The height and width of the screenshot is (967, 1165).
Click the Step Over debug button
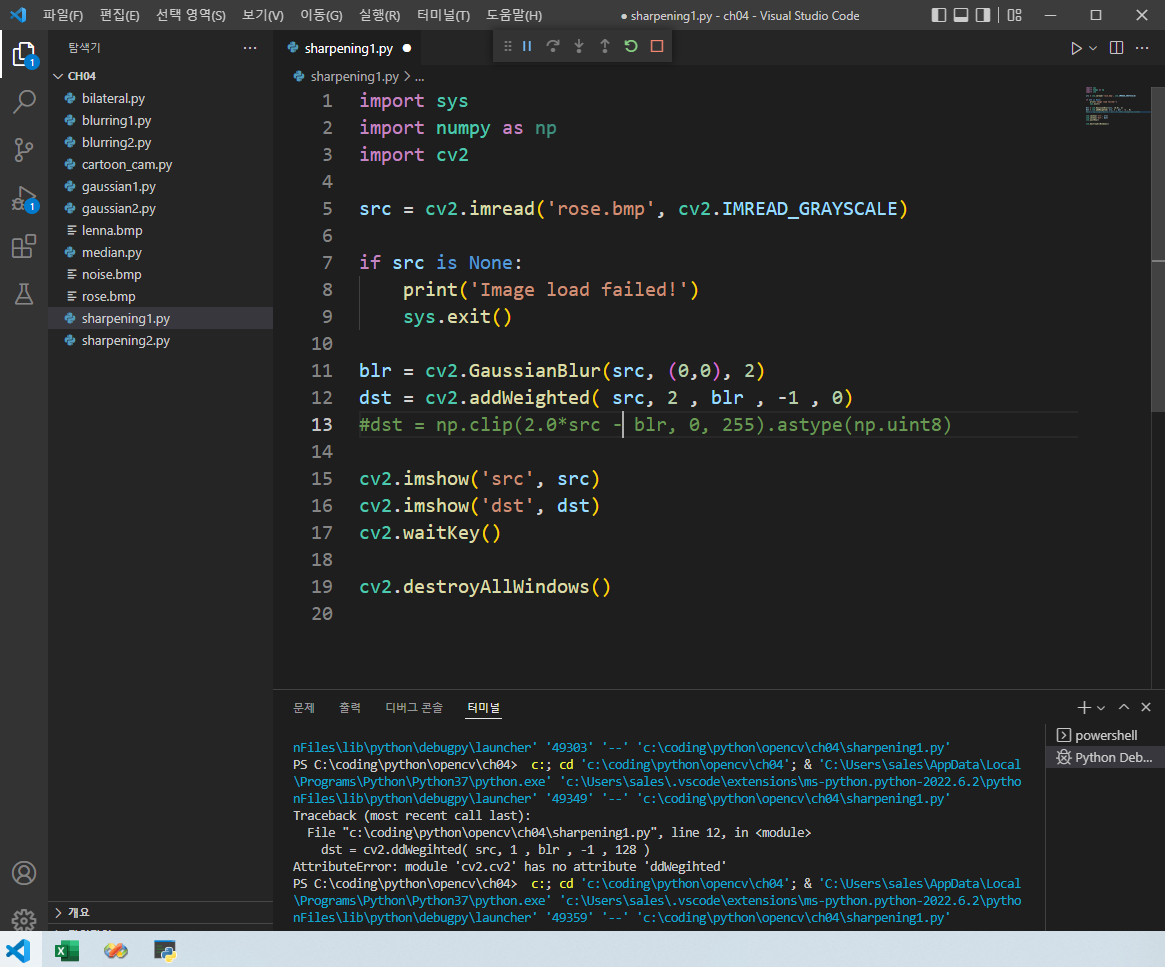553,46
